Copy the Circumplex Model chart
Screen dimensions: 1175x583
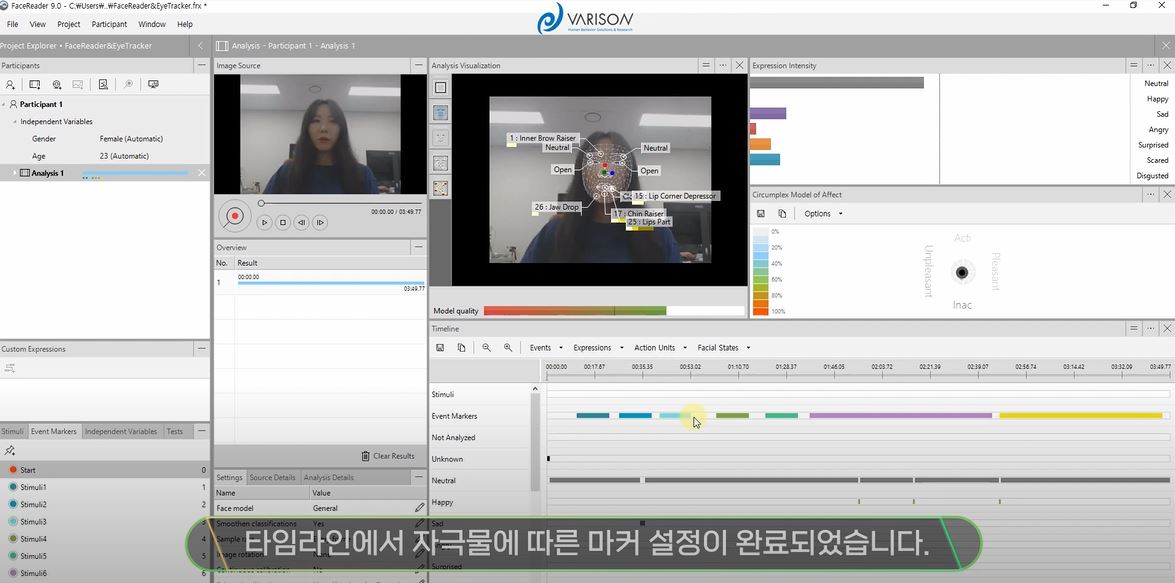coord(782,214)
